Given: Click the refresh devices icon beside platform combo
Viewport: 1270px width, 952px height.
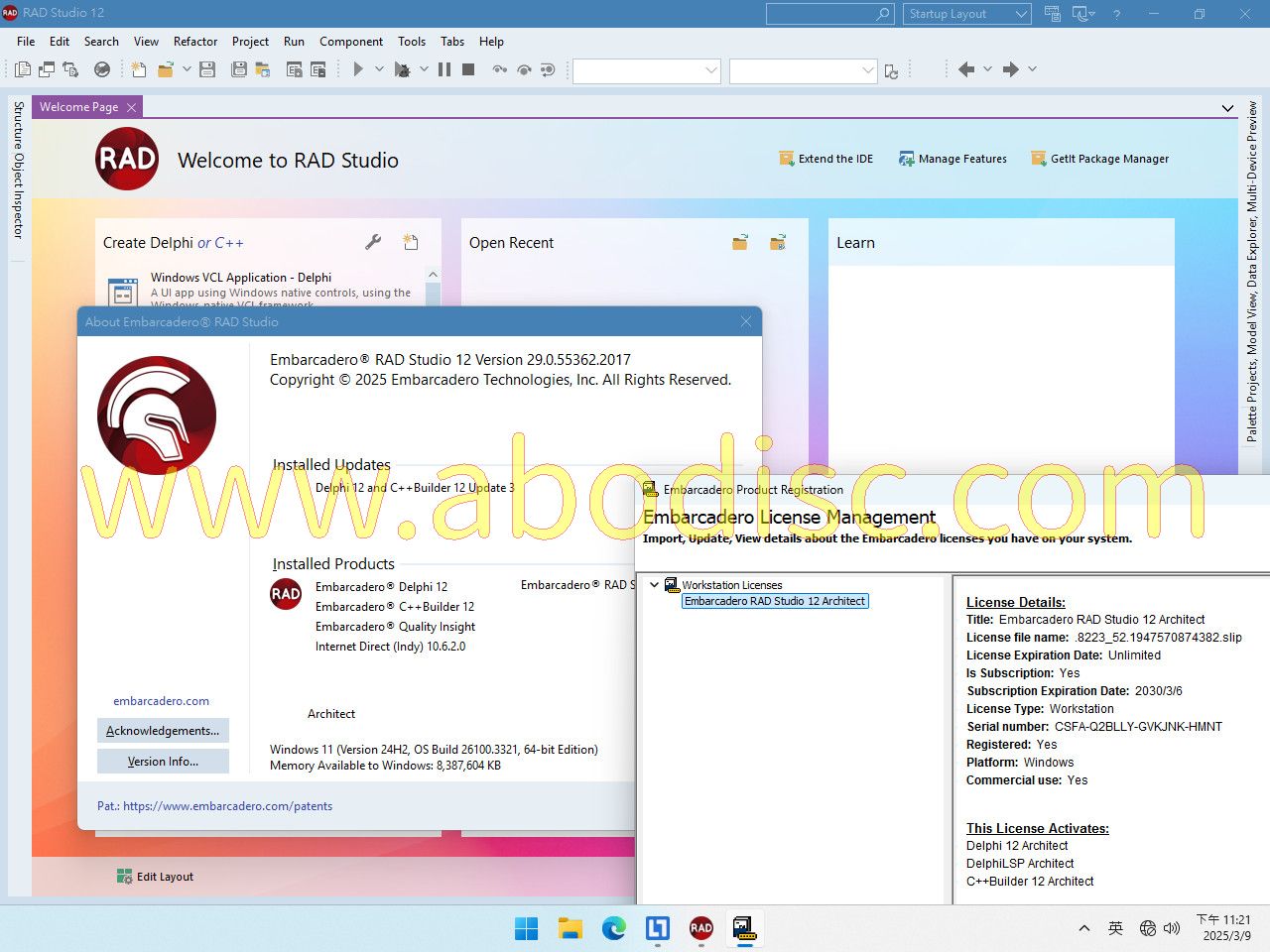Looking at the screenshot, I should click(891, 70).
